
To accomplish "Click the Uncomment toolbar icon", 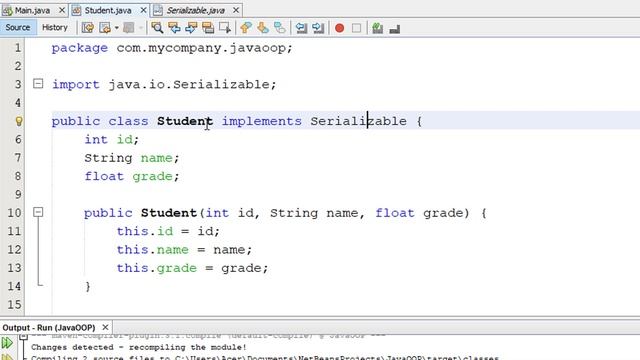I will (395, 28).
